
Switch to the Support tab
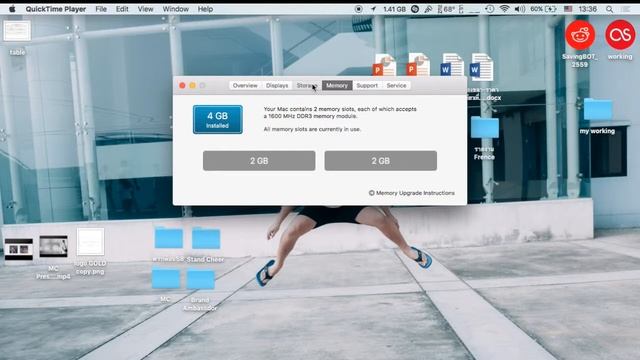[x=367, y=85]
